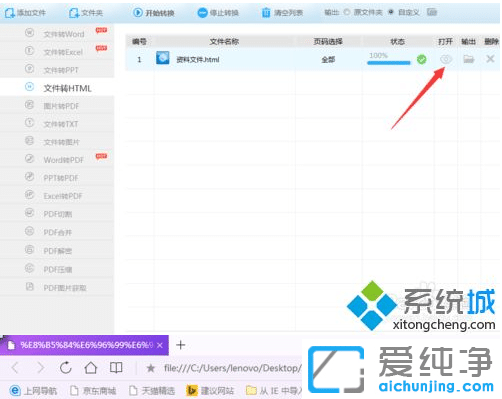This screenshot has width=502, height=399.
Task: Close the browser tab
Action: click(x=160, y=345)
